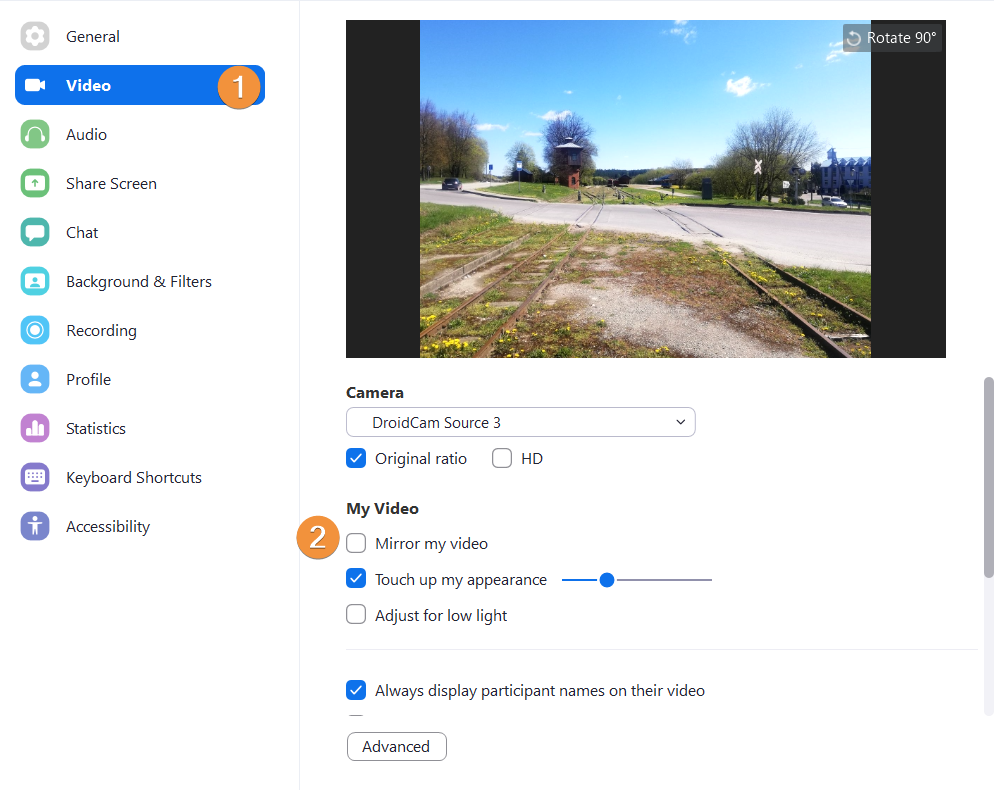The image size is (994, 790).
Task: Uncheck Always display participant names
Action: 356,690
